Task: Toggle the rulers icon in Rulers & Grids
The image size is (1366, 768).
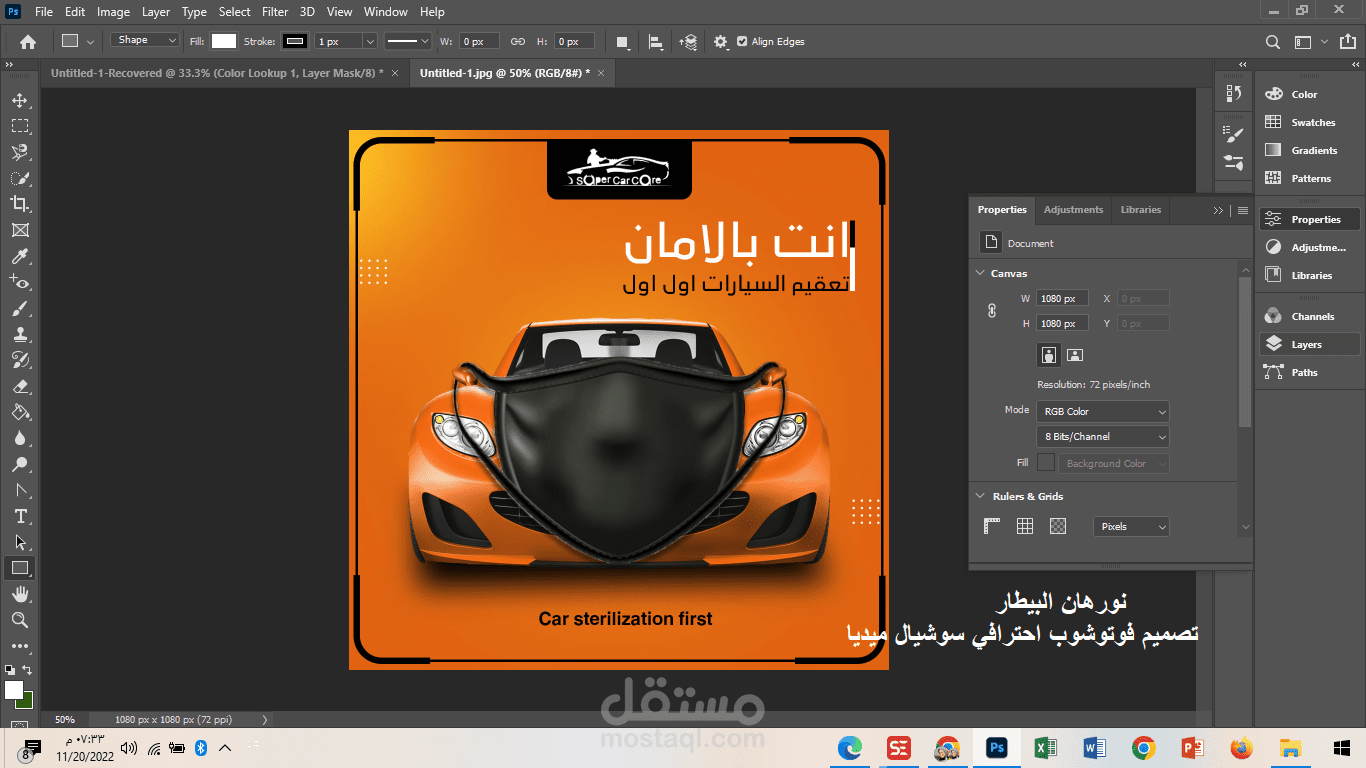Action: coord(992,526)
